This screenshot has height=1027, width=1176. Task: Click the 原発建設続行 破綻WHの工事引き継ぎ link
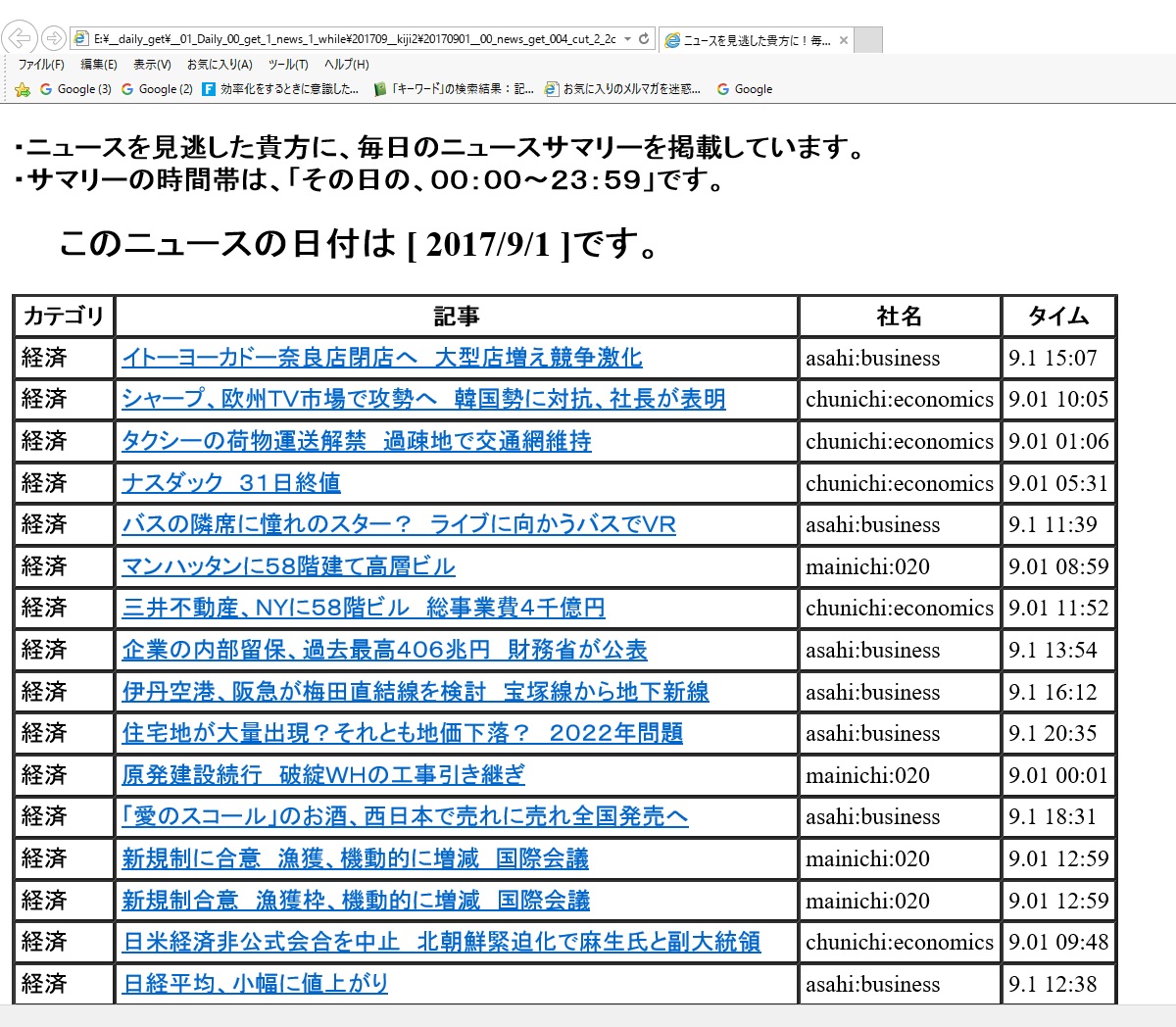323,775
